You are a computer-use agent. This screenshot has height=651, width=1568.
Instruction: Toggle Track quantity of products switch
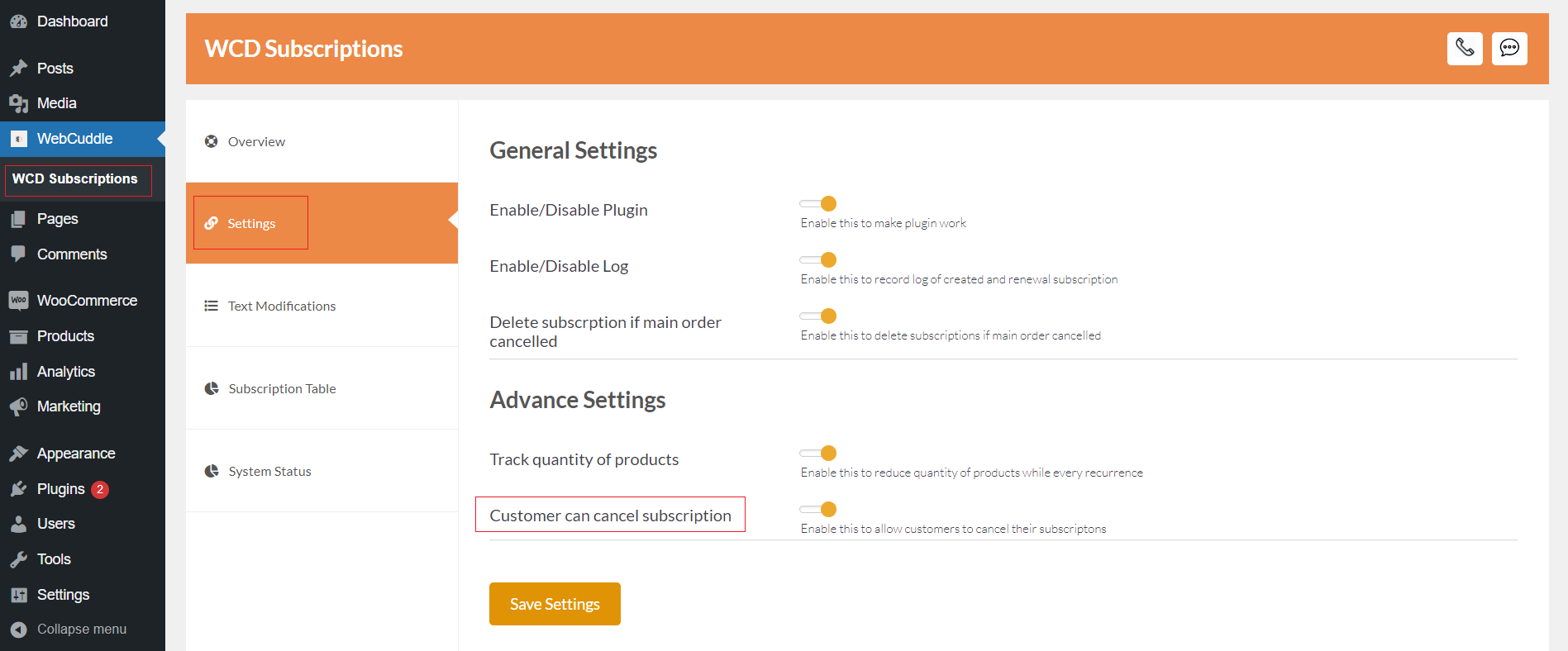pyautogui.click(x=818, y=453)
